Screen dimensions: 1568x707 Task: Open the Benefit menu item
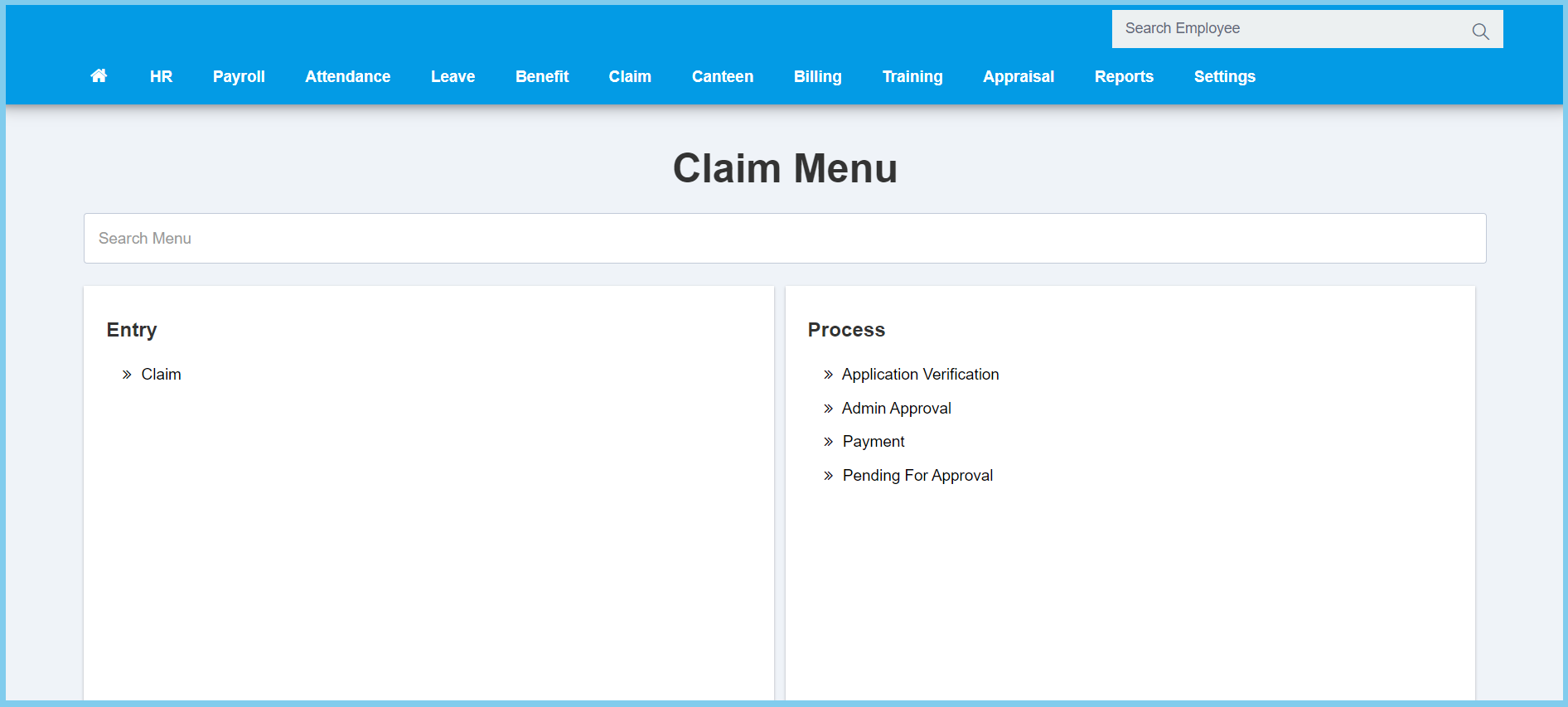click(542, 76)
